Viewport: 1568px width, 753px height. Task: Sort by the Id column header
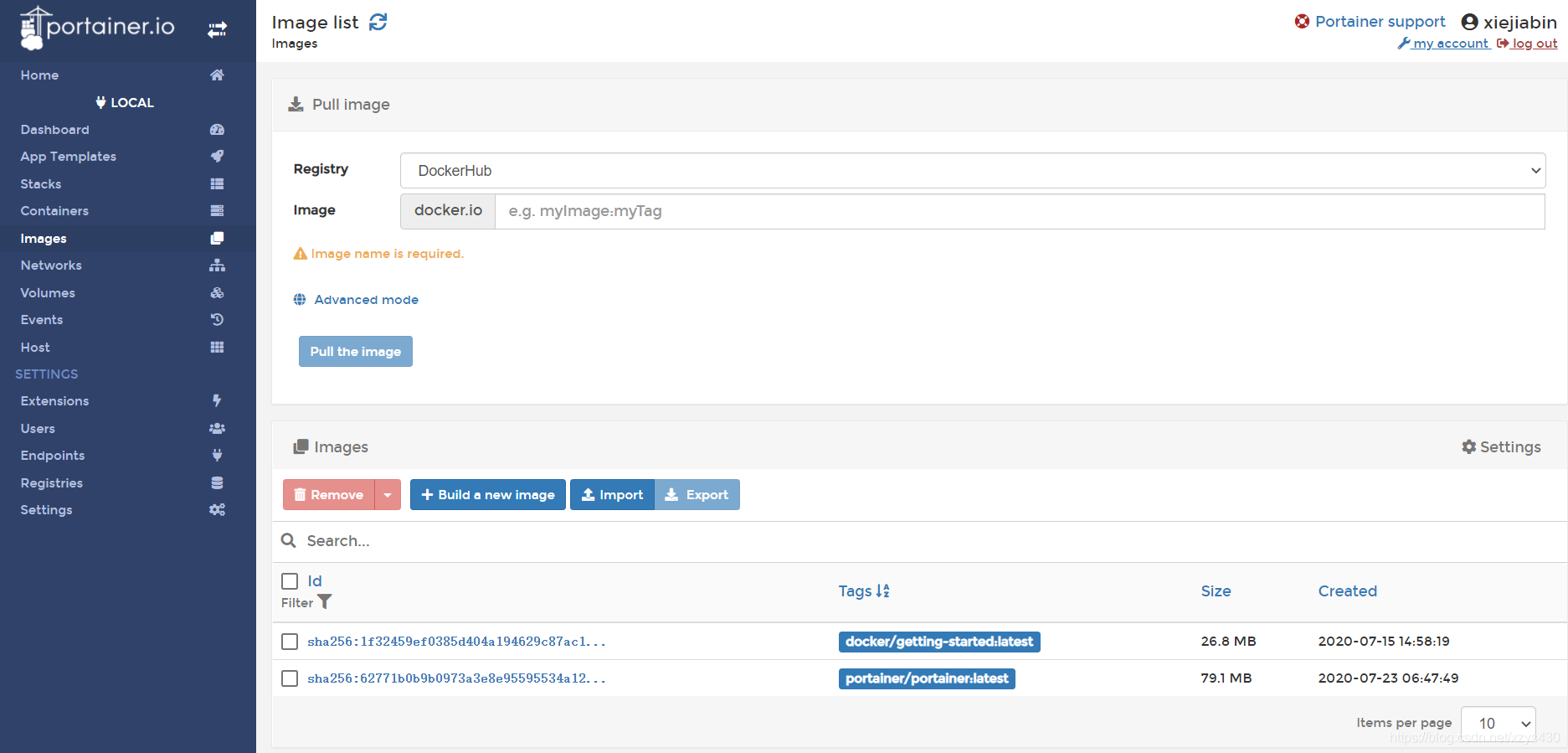click(x=315, y=581)
